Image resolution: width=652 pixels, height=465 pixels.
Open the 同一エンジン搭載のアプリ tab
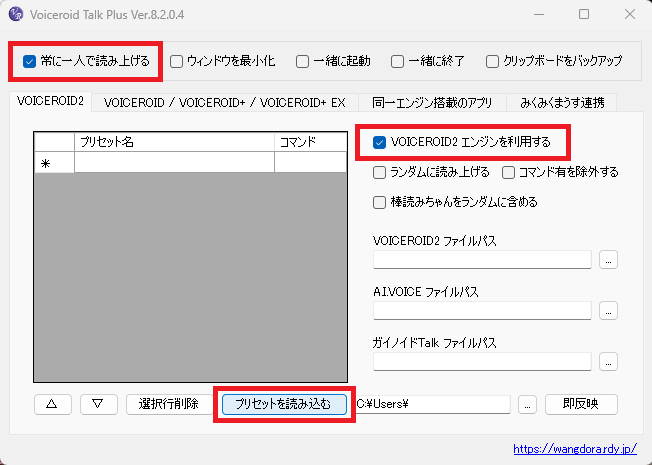click(432, 103)
